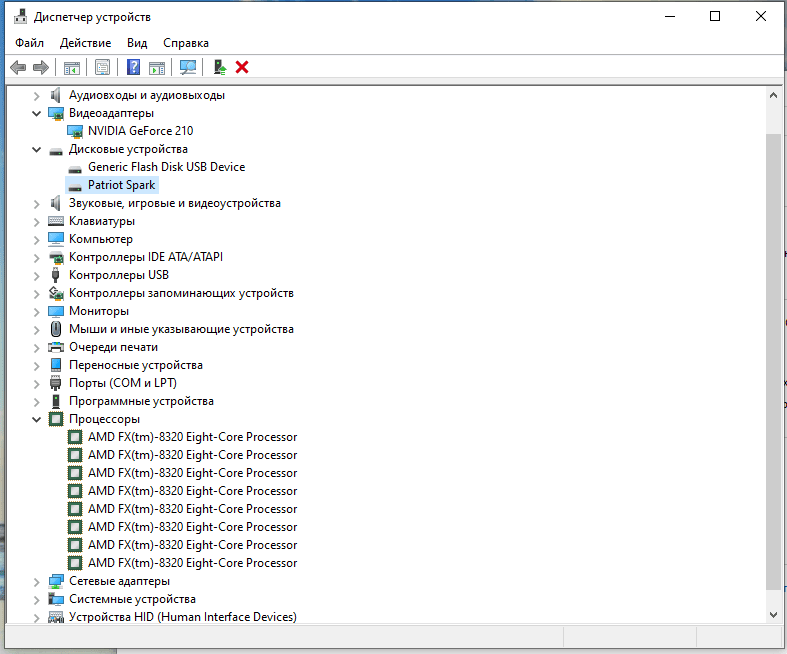The image size is (787, 654).
Task: Select the last AMD FX-8320 processor entry
Action: [193, 563]
